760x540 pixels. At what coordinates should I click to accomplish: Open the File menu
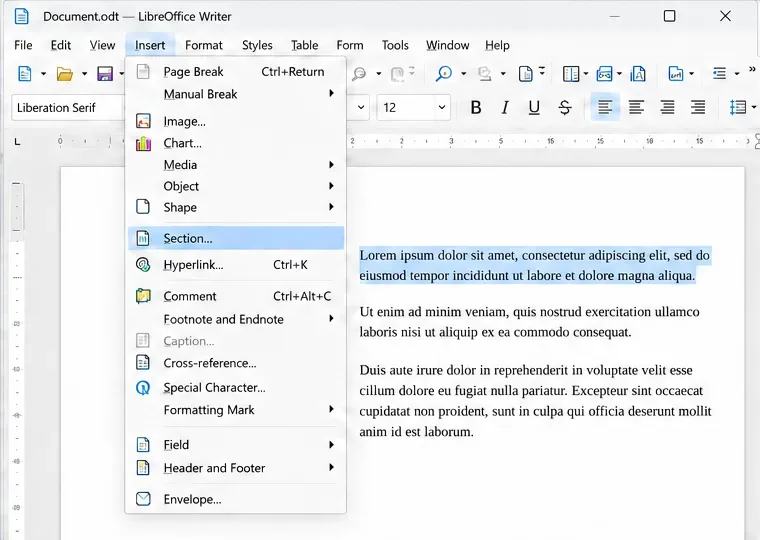tap(23, 45)
